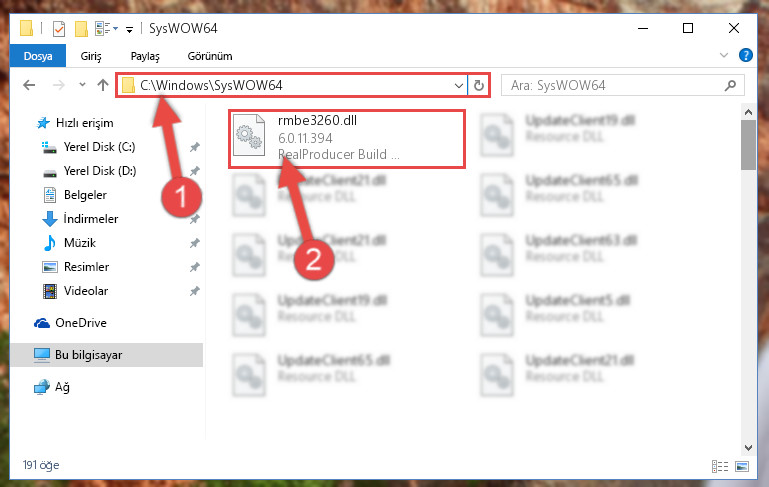Viewport: 769px width, 487px height.
Task: Toggle pin next to Yerel Disk (C:)
Action: click(x=195, y=147)
